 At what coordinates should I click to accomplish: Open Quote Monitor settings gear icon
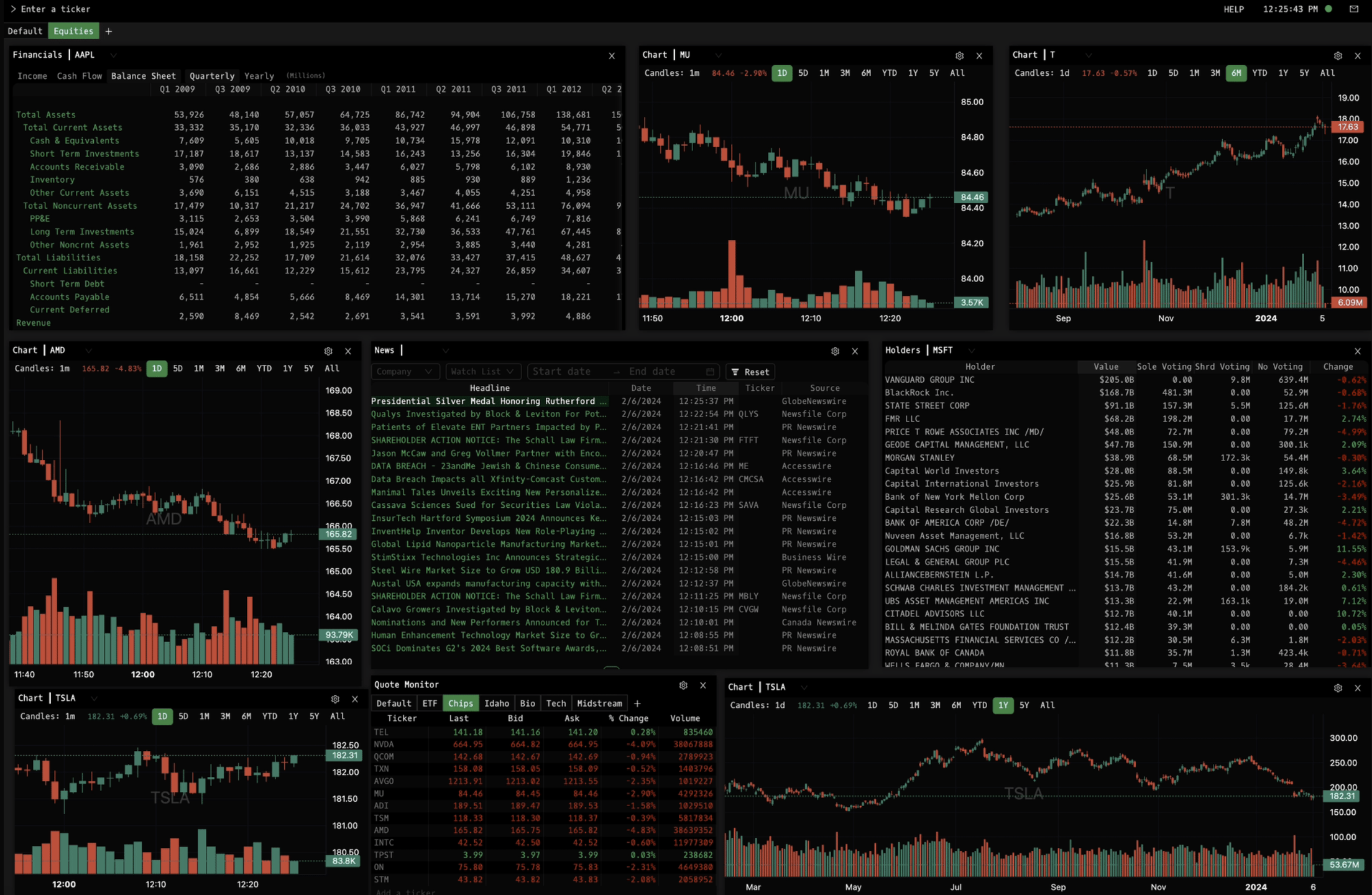pyautogui.click(x=683, y=685)
